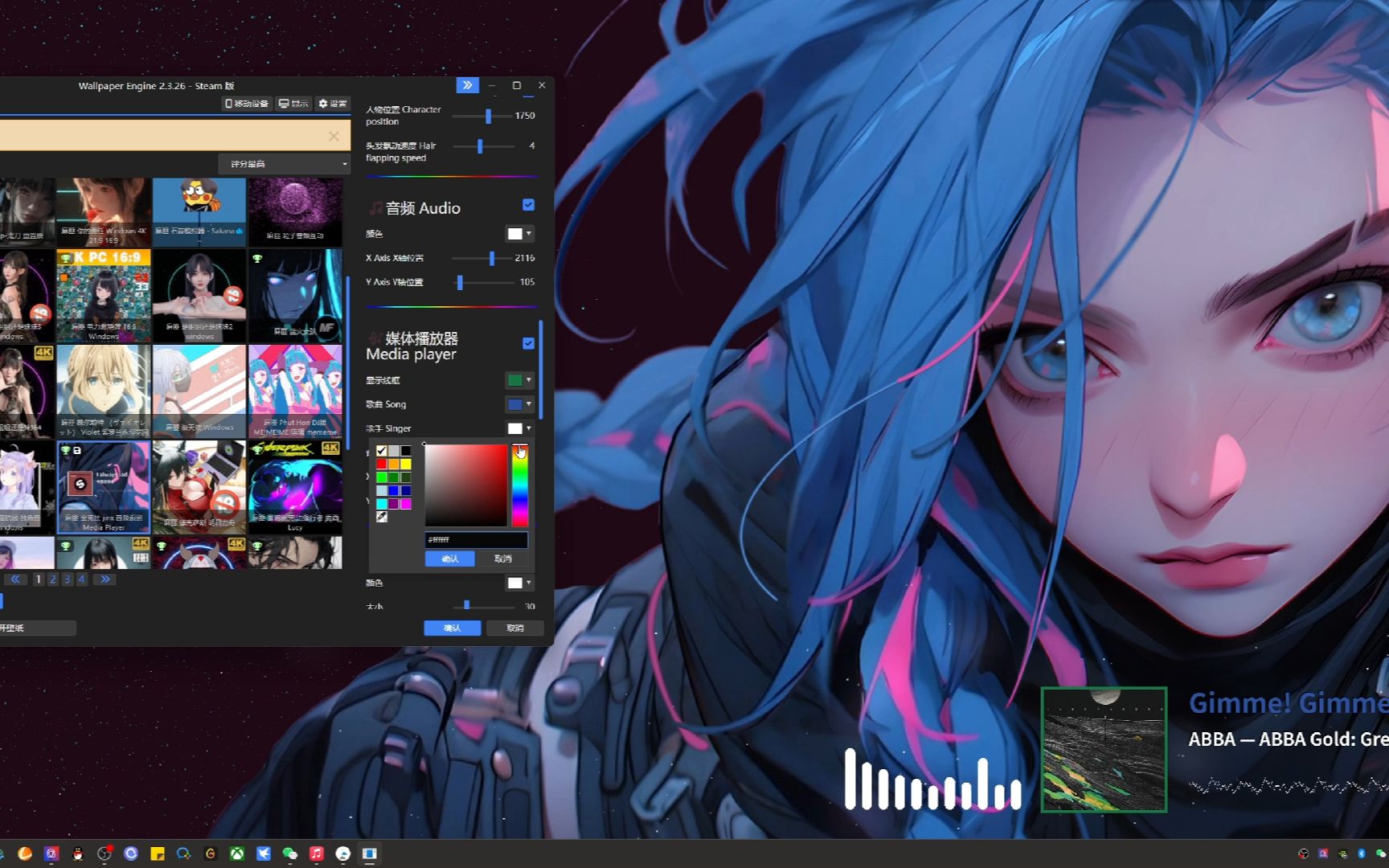Click inside the saturation gradient square
The height and width of the screenshot is (868, 1389).
466,485
